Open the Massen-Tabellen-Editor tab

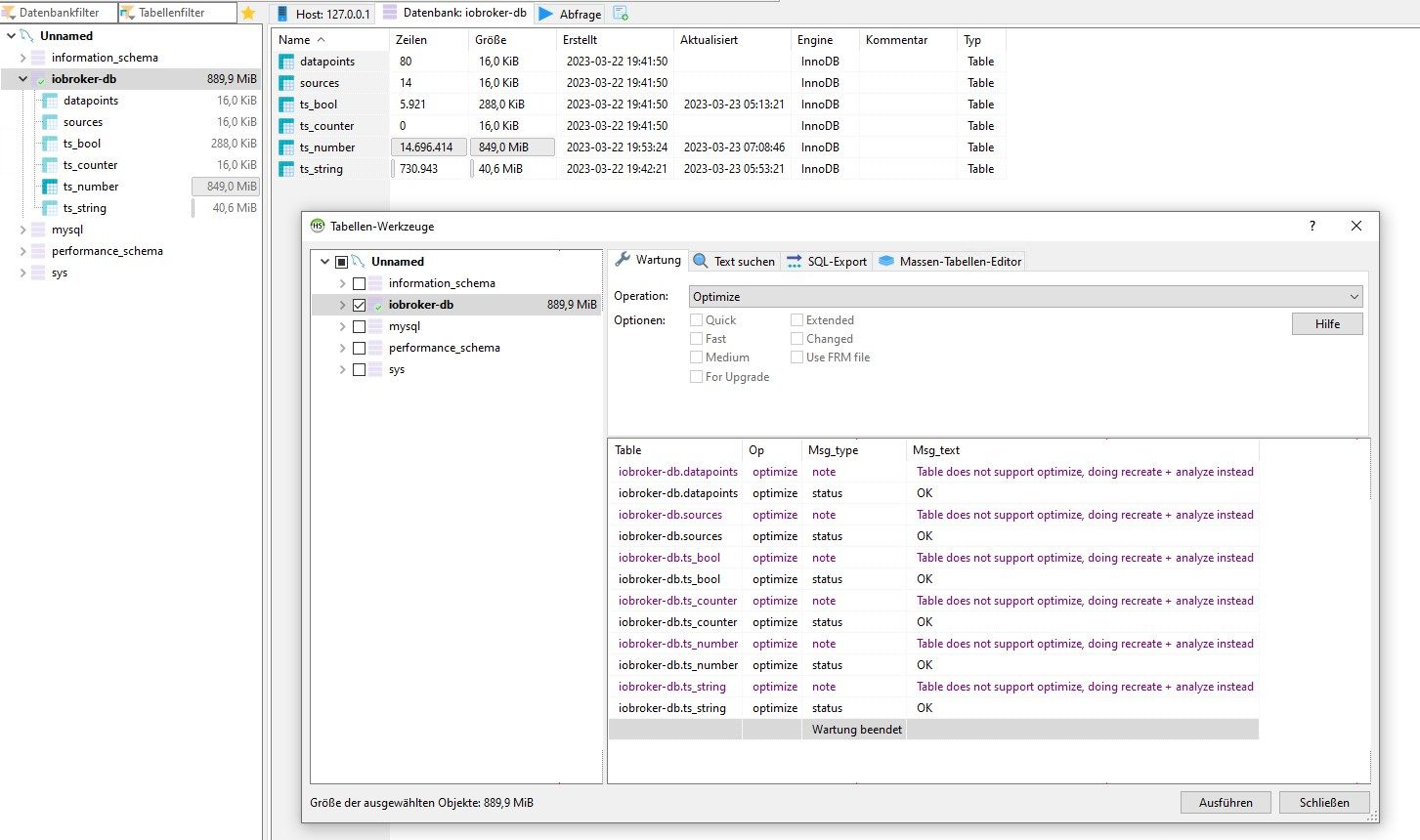point(950,261)
